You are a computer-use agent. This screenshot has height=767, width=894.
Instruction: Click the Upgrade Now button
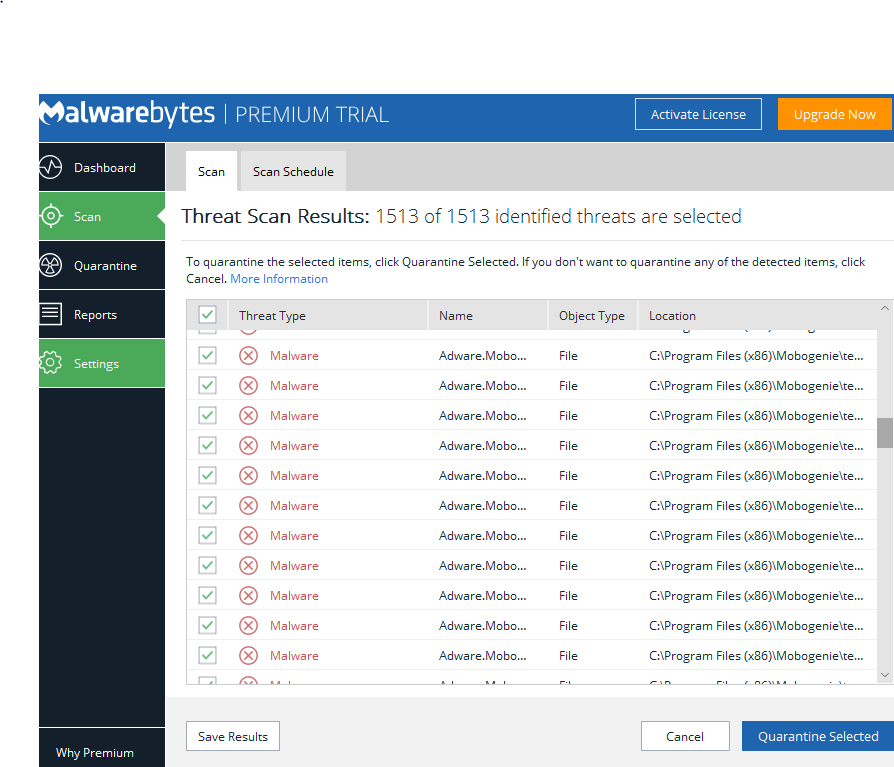click(x=834, y=114)
